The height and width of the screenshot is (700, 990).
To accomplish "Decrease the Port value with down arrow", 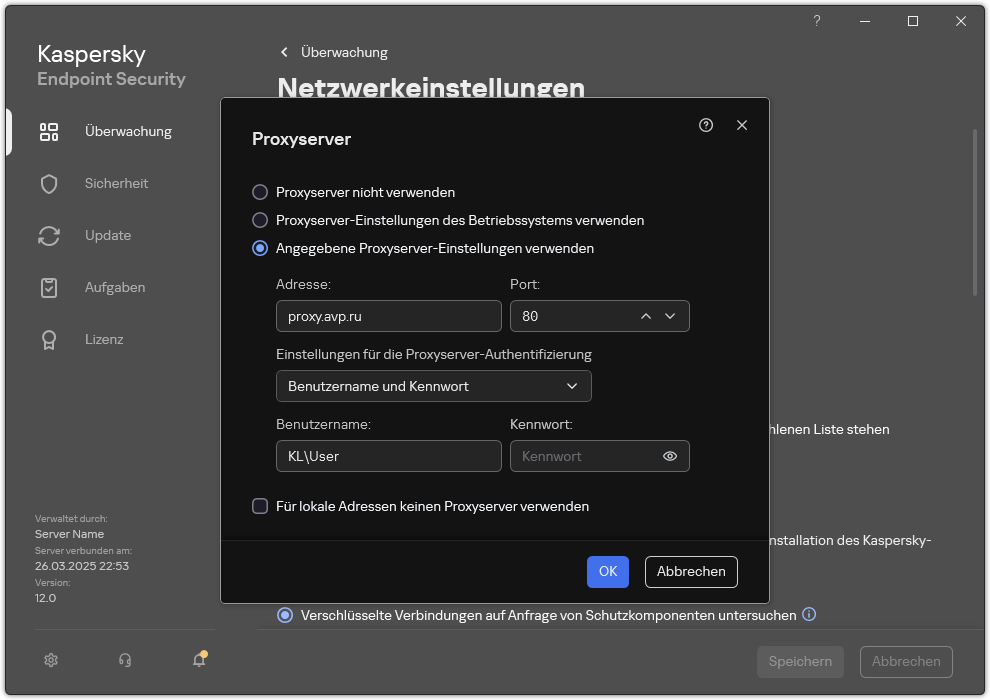I will click(671, 315).
